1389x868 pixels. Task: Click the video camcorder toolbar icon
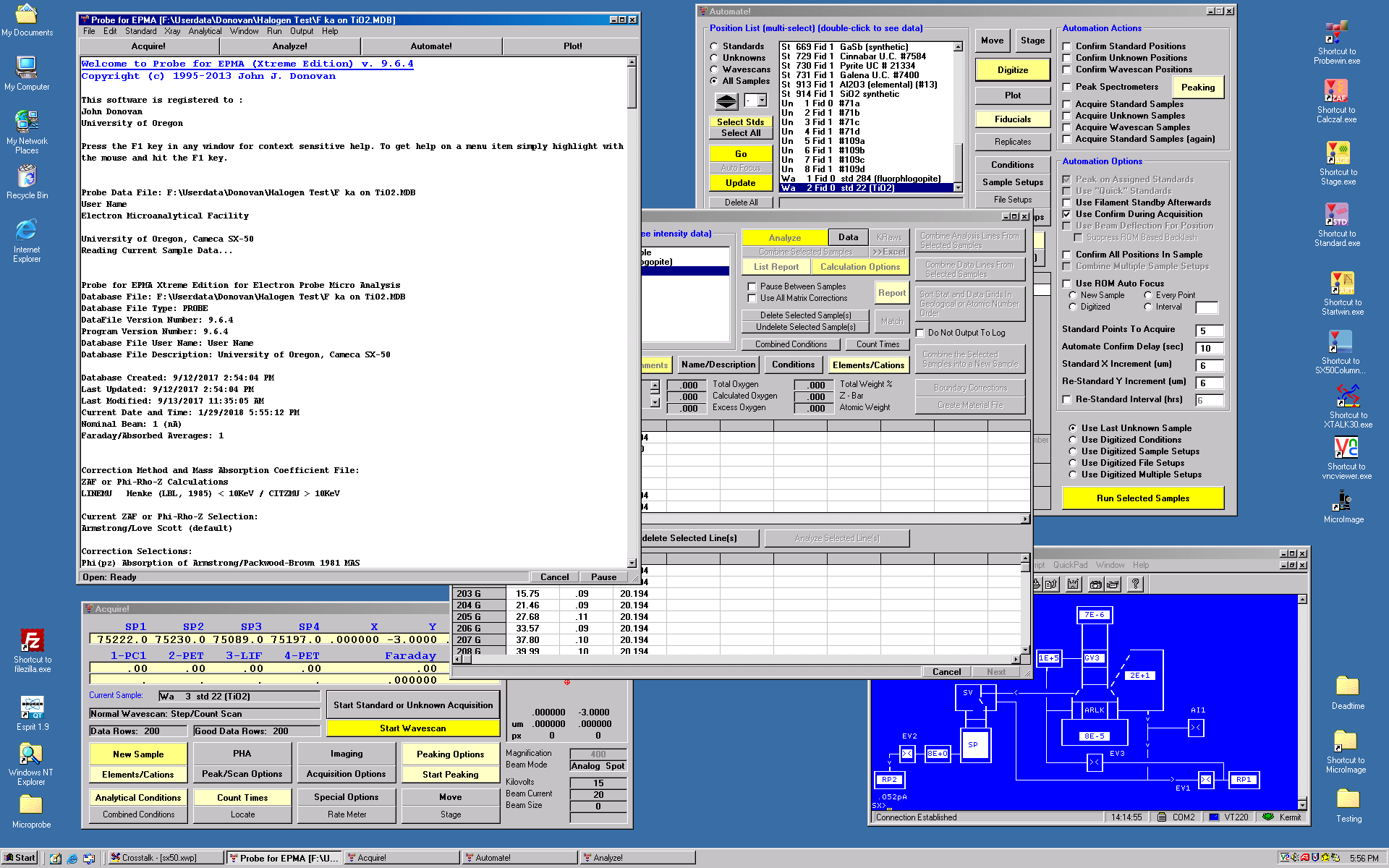1113,584
